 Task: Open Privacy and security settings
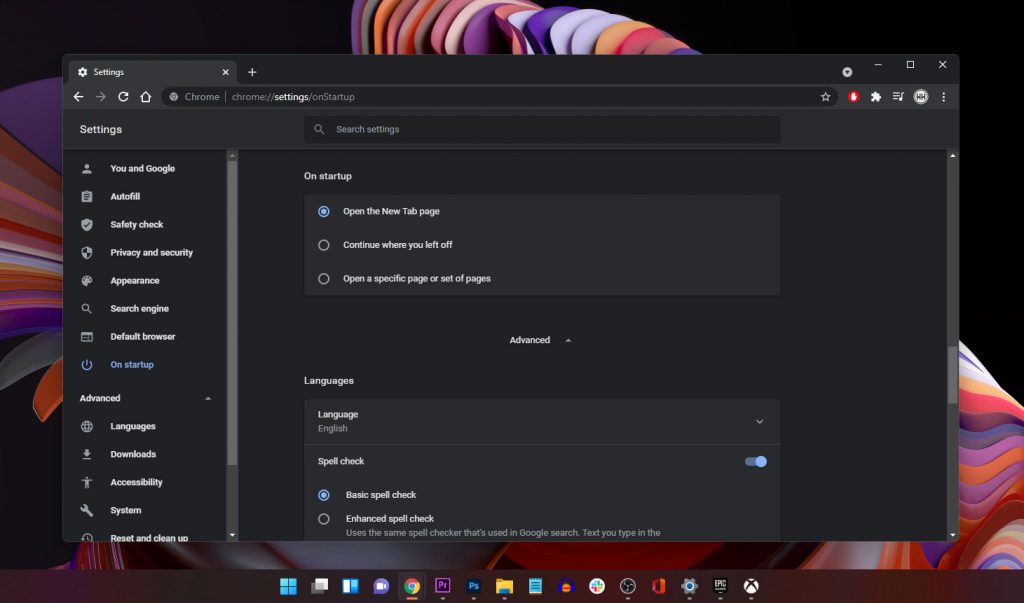pyautogui.click(x=151, y=253)
